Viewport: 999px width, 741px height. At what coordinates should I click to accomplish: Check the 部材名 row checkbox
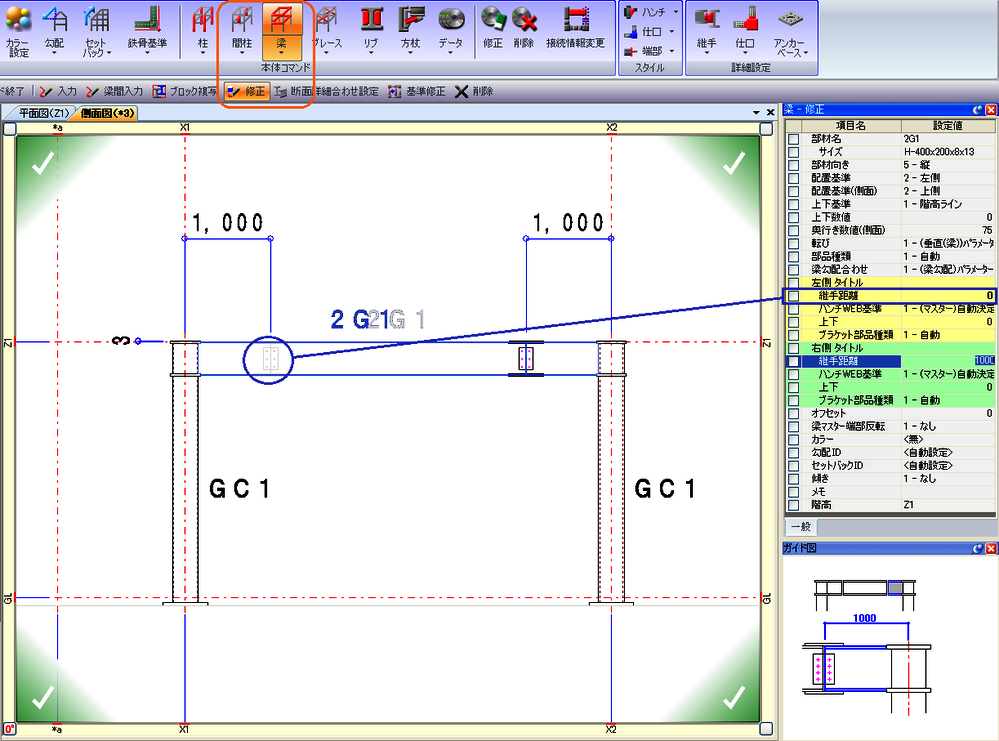pos(793,139)
